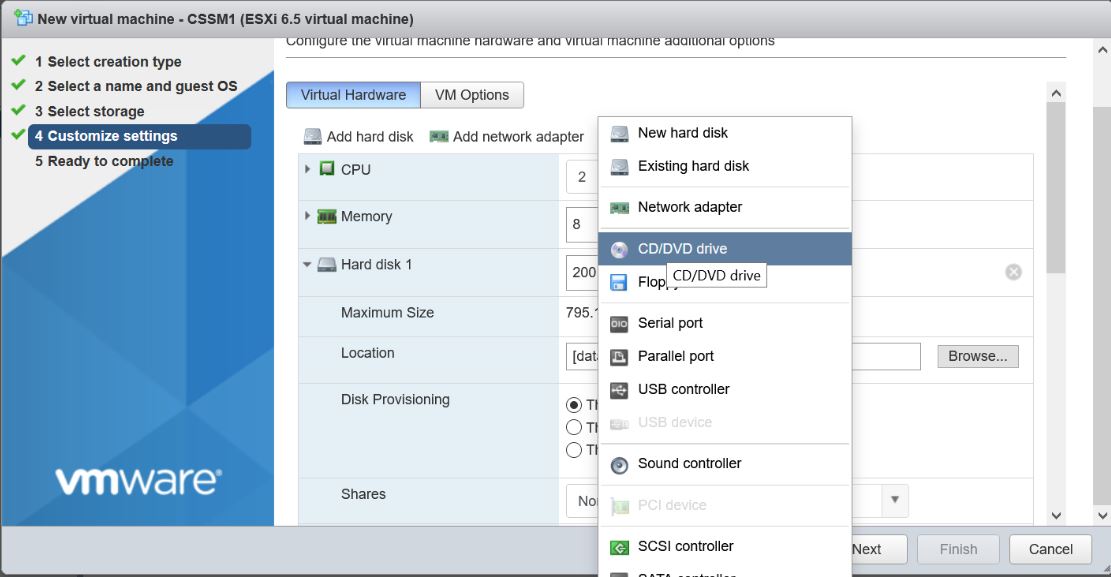Go to step 3 Select storage
Screen dimensions: 1111x577
[x=89, y=111]
